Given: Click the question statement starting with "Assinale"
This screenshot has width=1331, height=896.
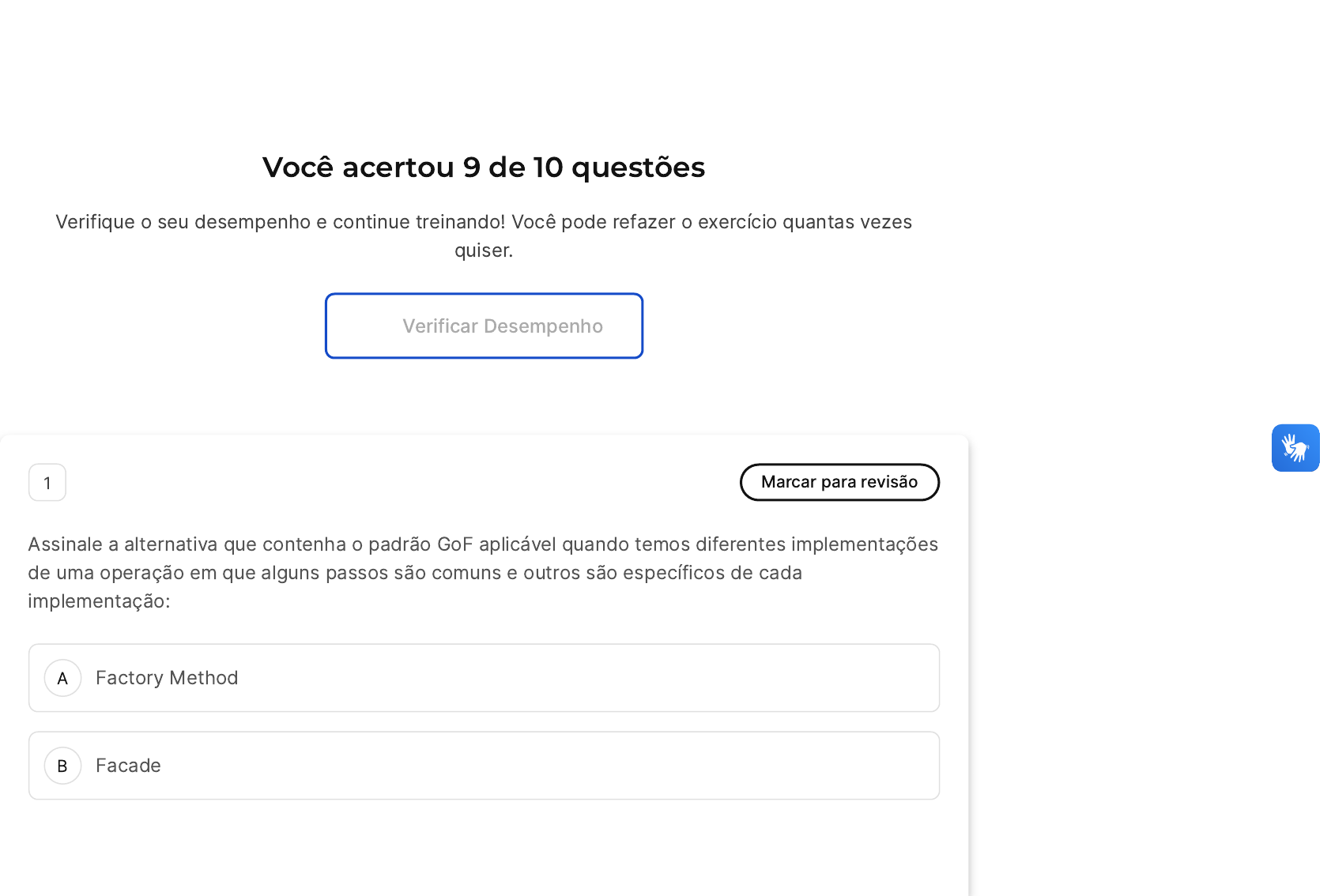Looking at the screenshot, I should click(x=483, y=572).
